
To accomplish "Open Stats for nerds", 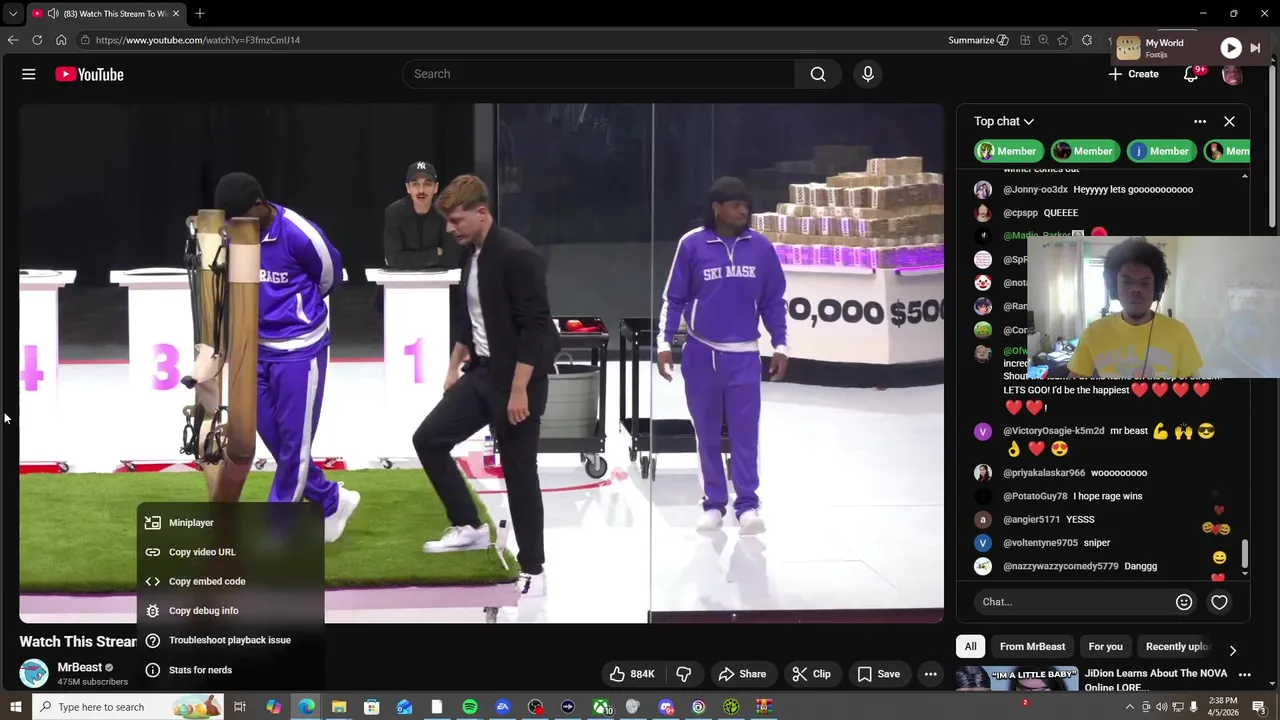I will 231,670.
